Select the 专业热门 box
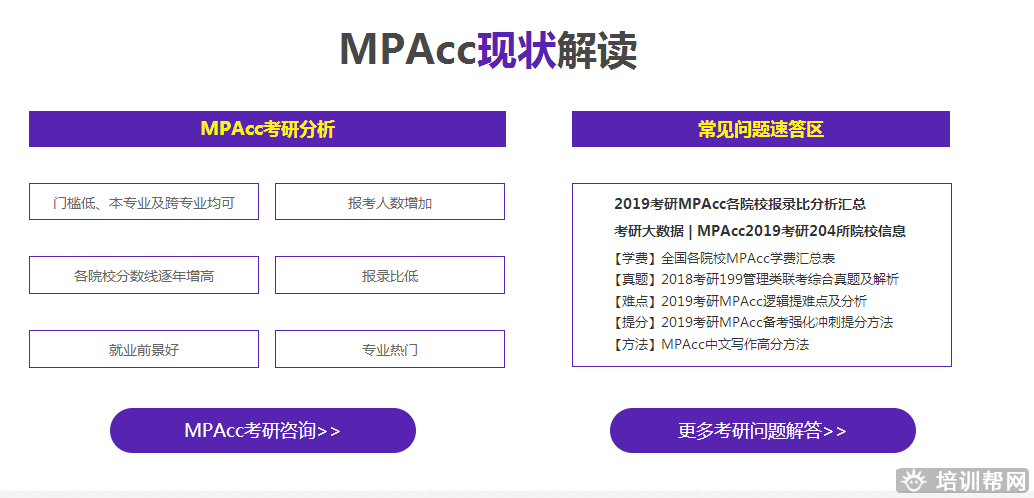The image size is (1034, 498). coord(390,349)
